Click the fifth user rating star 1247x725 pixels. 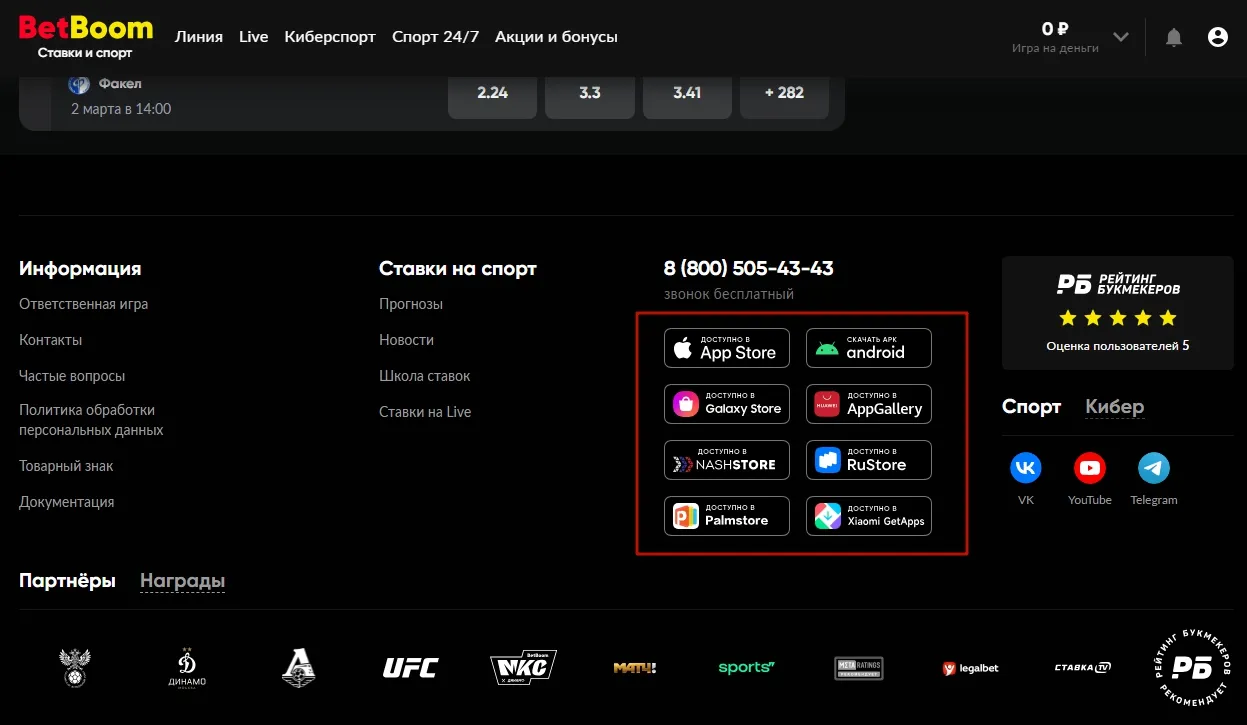tap(1168, 318)
